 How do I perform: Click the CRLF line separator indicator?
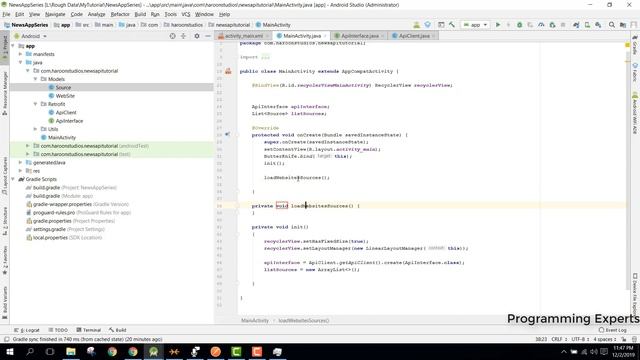[x=559, y=340]
